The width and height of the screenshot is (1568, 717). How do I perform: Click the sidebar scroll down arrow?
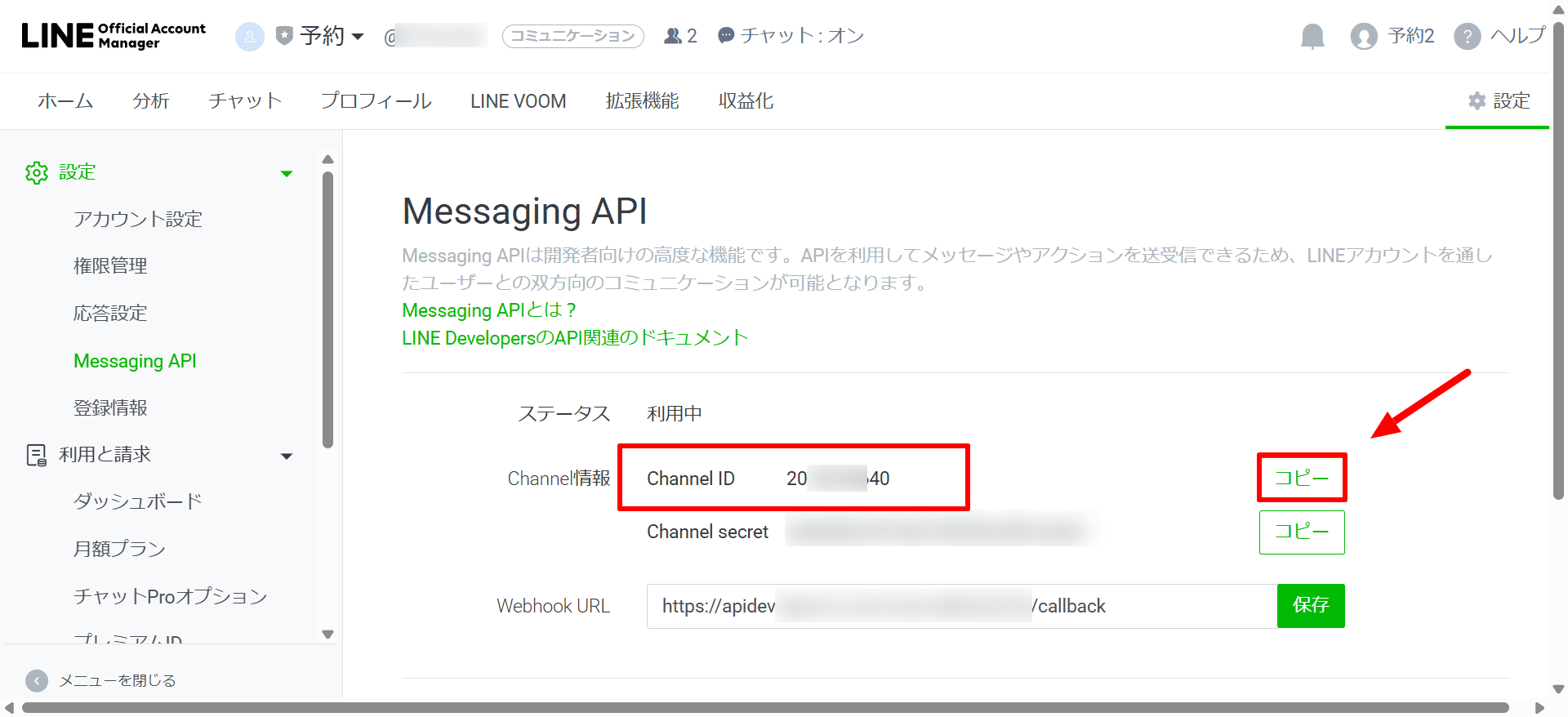pyautogui.click(x=328, y=635)
